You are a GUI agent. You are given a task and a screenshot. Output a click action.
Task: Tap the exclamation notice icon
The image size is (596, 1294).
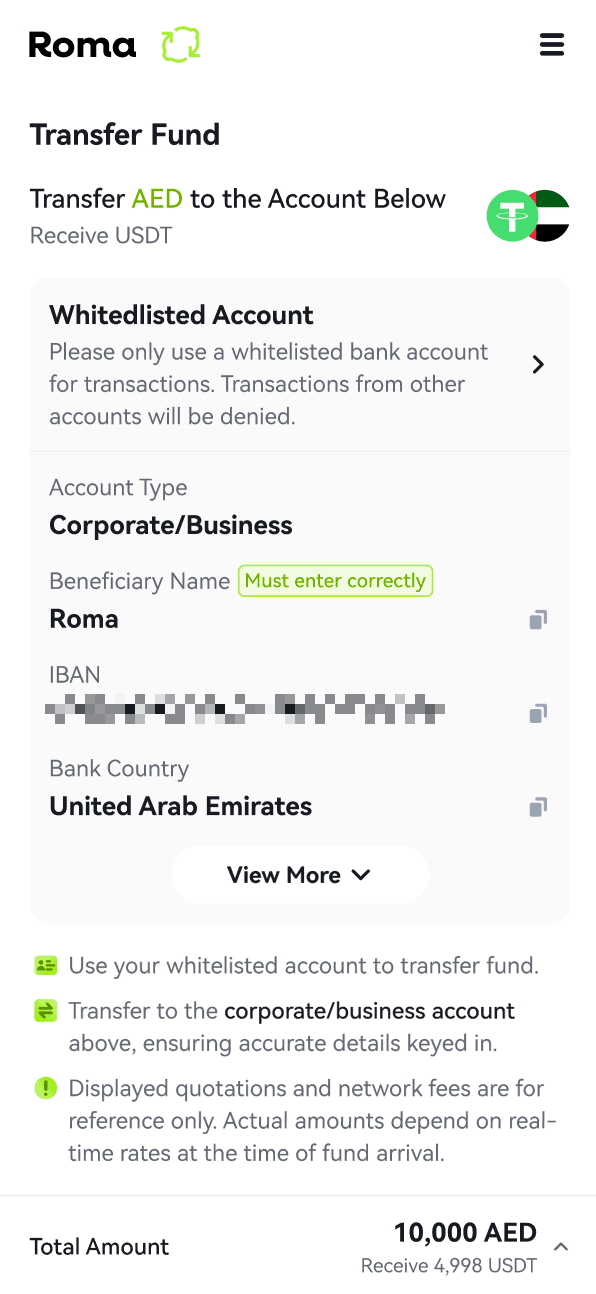pyautogui.click(x=45, y=1088)
